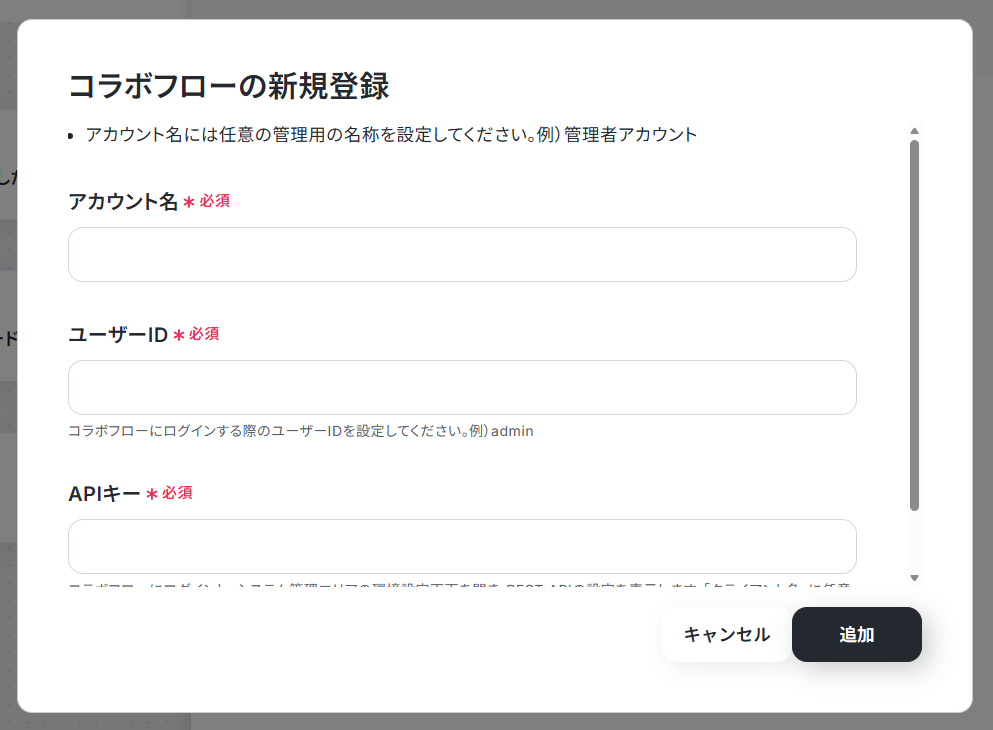Click the アカウント名 text input field
Image resolution: width=993 pixels, height=730 pixels.
(x=462, y=255)
